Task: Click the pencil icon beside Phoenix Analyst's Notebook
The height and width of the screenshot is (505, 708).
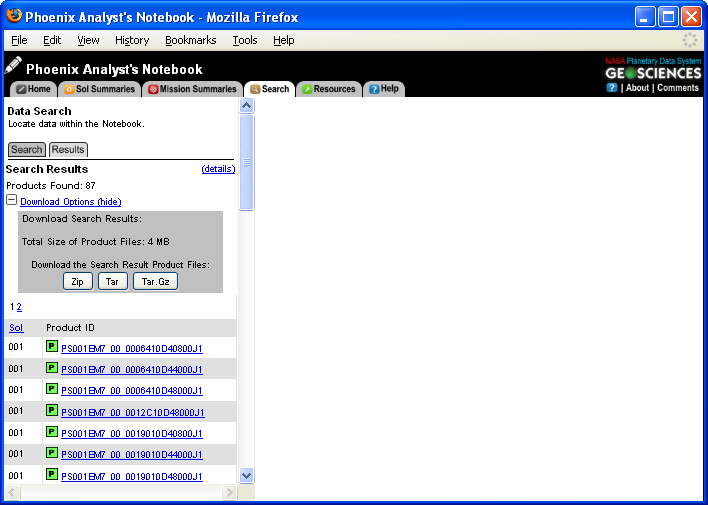Action: click(x=13, y=65)
